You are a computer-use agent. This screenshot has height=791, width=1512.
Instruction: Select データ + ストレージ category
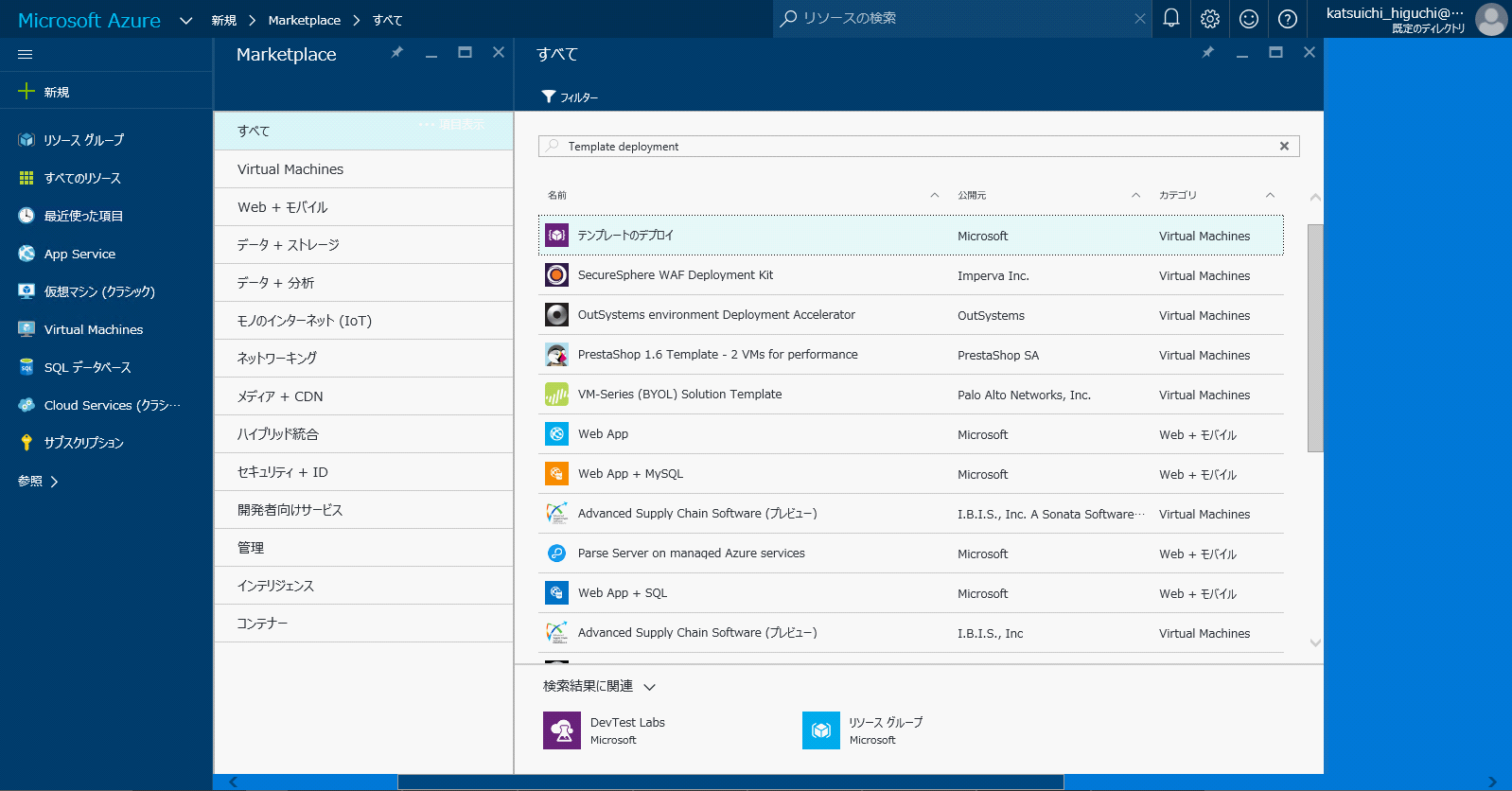[363, 244]
